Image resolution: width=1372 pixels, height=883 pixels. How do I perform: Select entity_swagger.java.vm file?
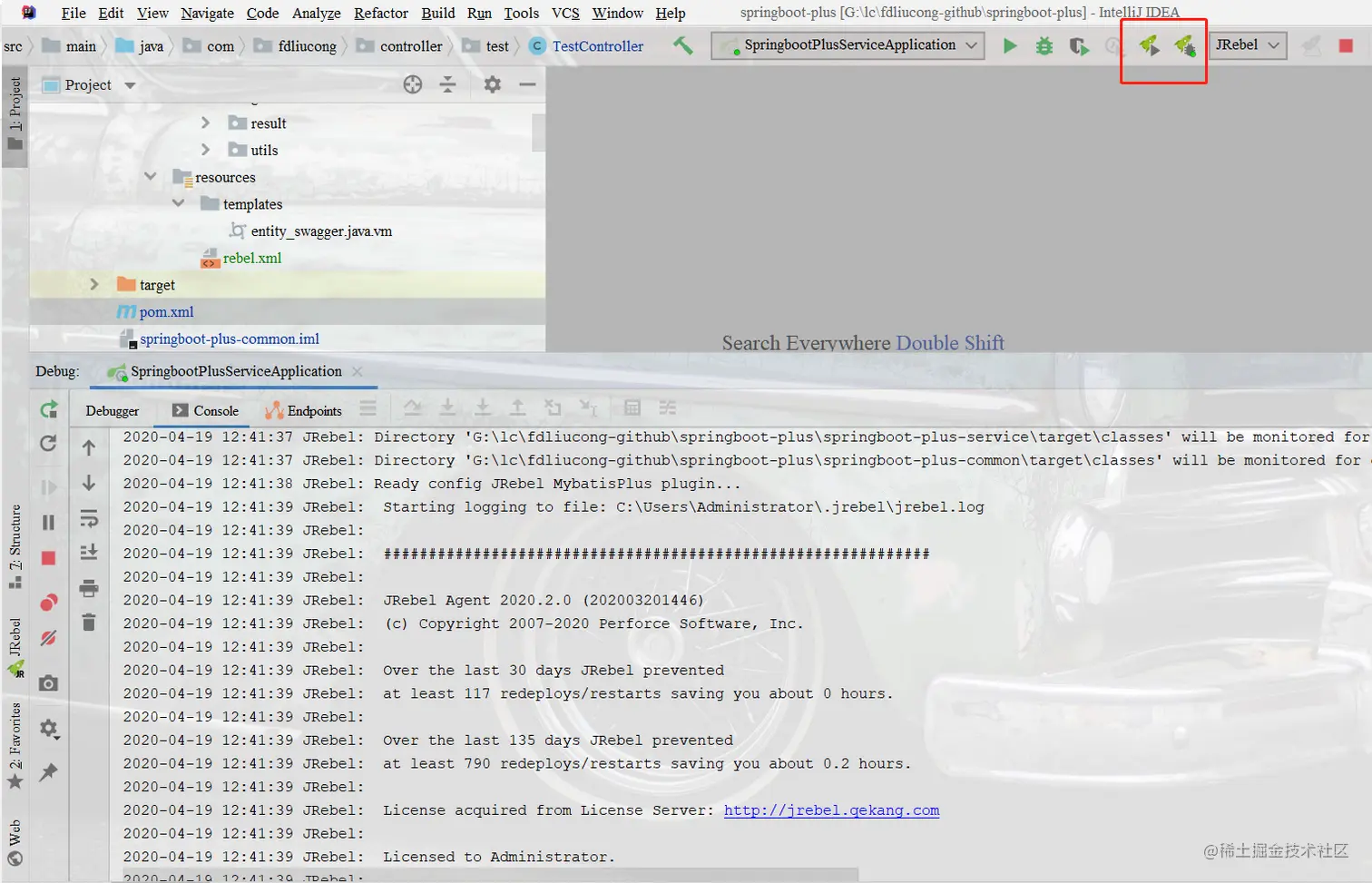[321, 231]
